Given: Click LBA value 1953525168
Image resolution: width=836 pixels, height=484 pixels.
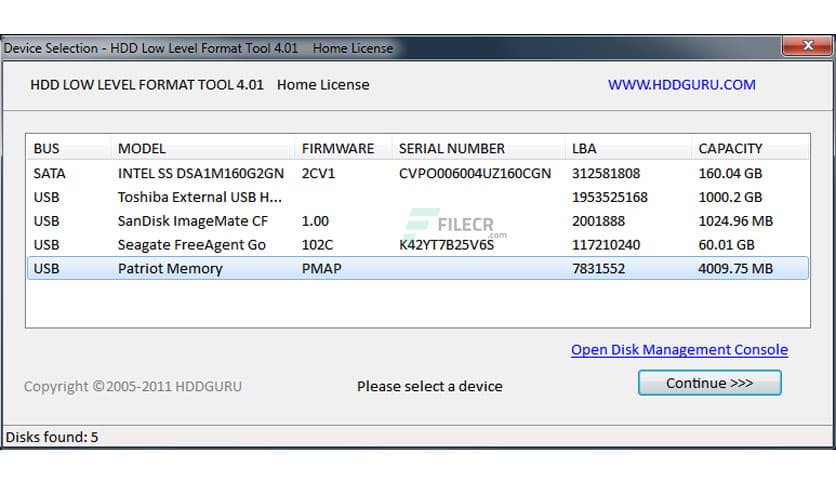Looking at the screenshot, I should tap(610, 197).
